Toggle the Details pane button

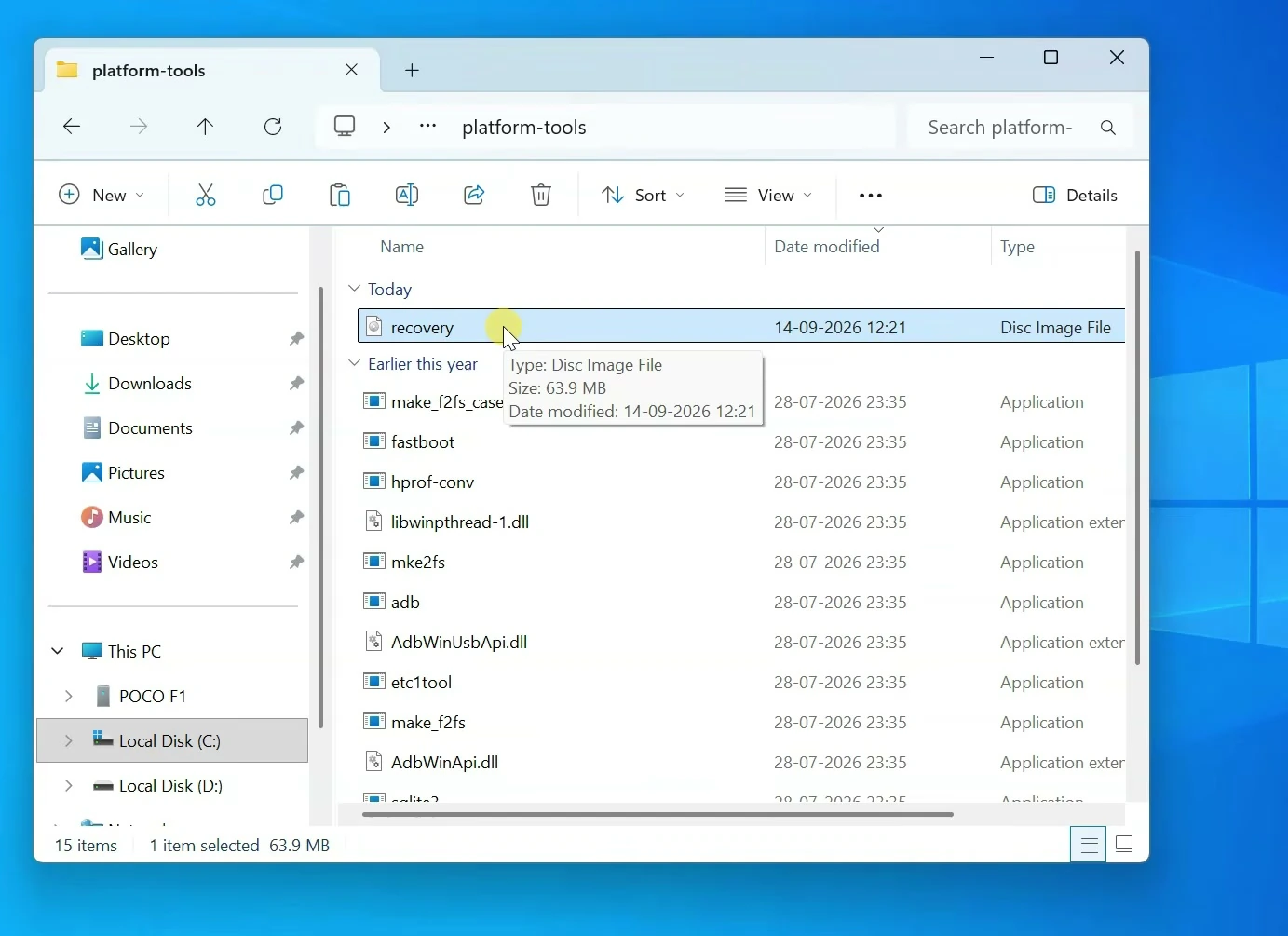1075,195
